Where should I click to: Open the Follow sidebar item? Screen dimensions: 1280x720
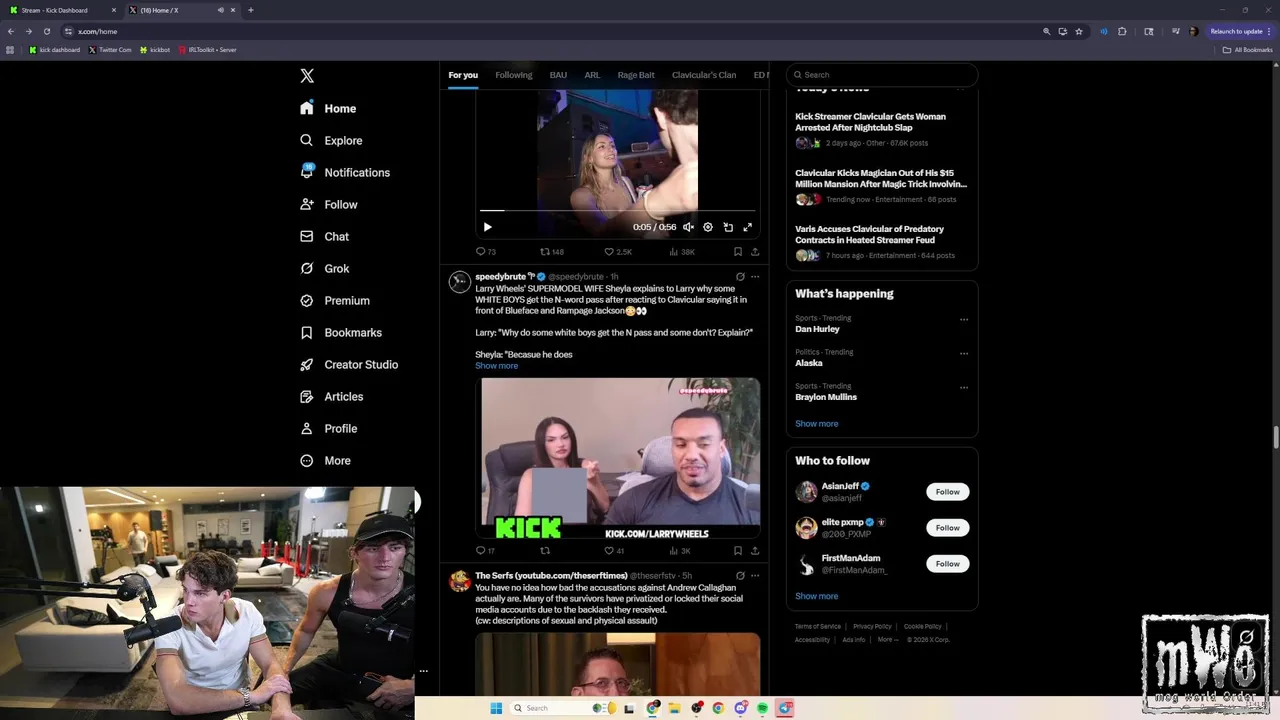pyautogui.click(x=328, y=204)
